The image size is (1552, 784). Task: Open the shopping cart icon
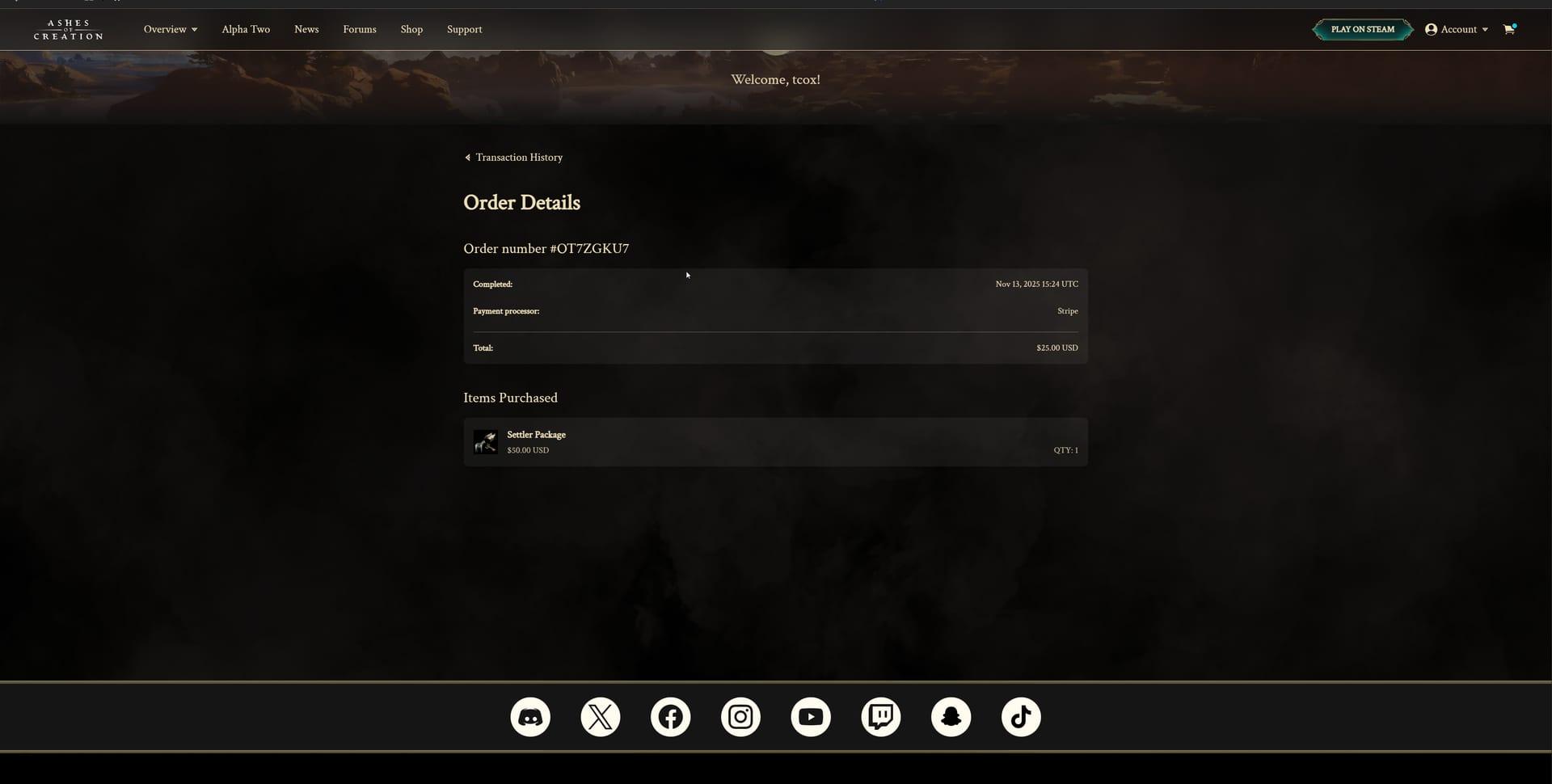pos(1508,29)
